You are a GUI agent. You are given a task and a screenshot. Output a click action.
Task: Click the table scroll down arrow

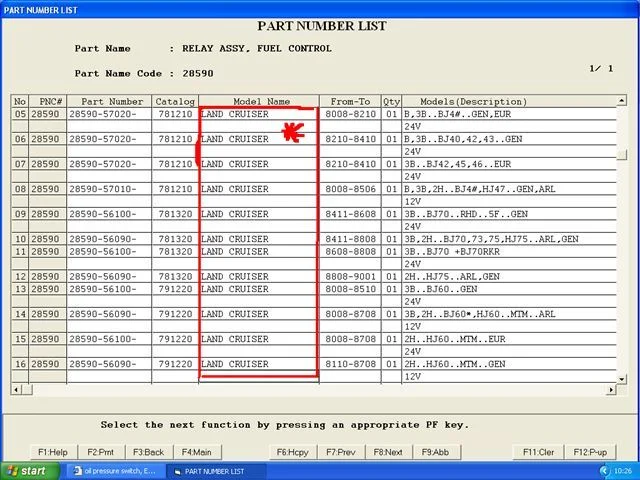click(x=621, y=379)
